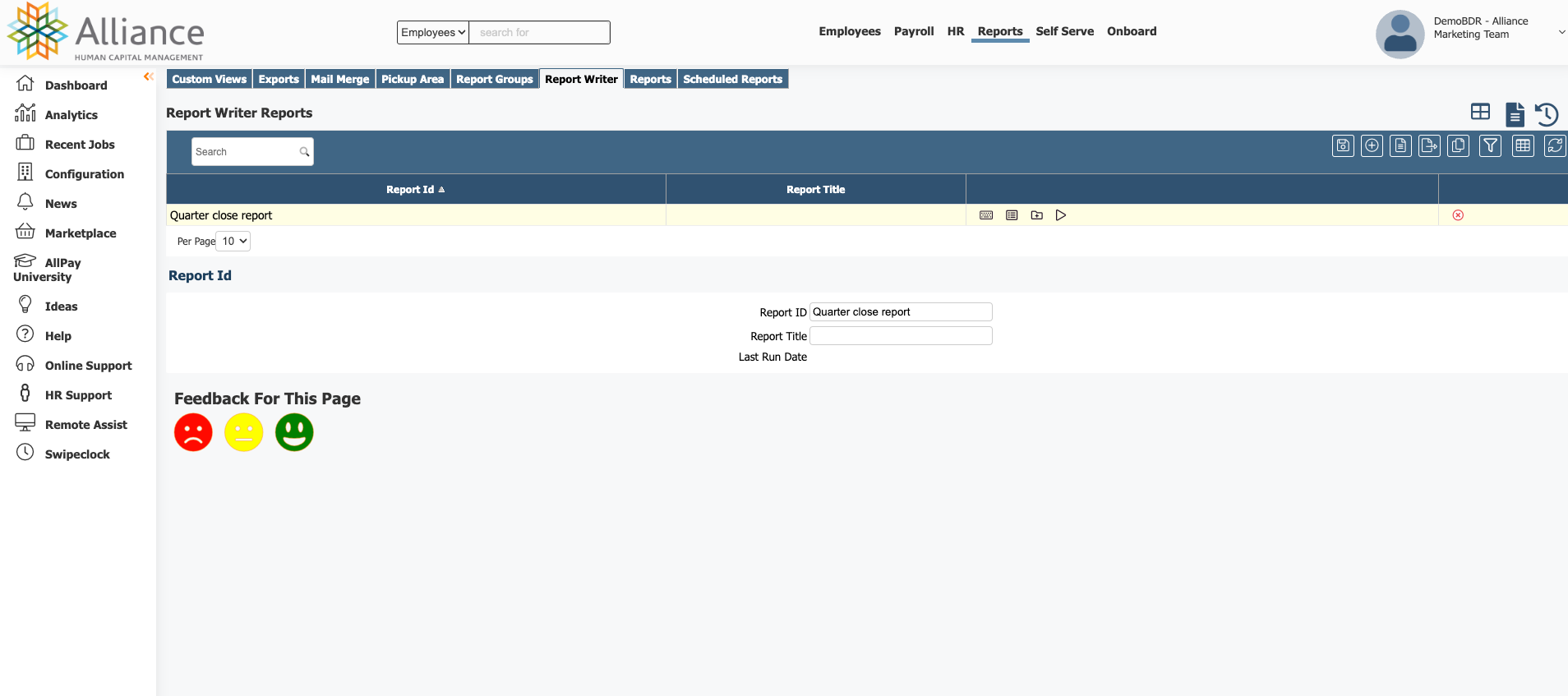The height and width of the screenshot is (696, 1568).
Task: Submit sad red face feedback
Action: (193, 432)
